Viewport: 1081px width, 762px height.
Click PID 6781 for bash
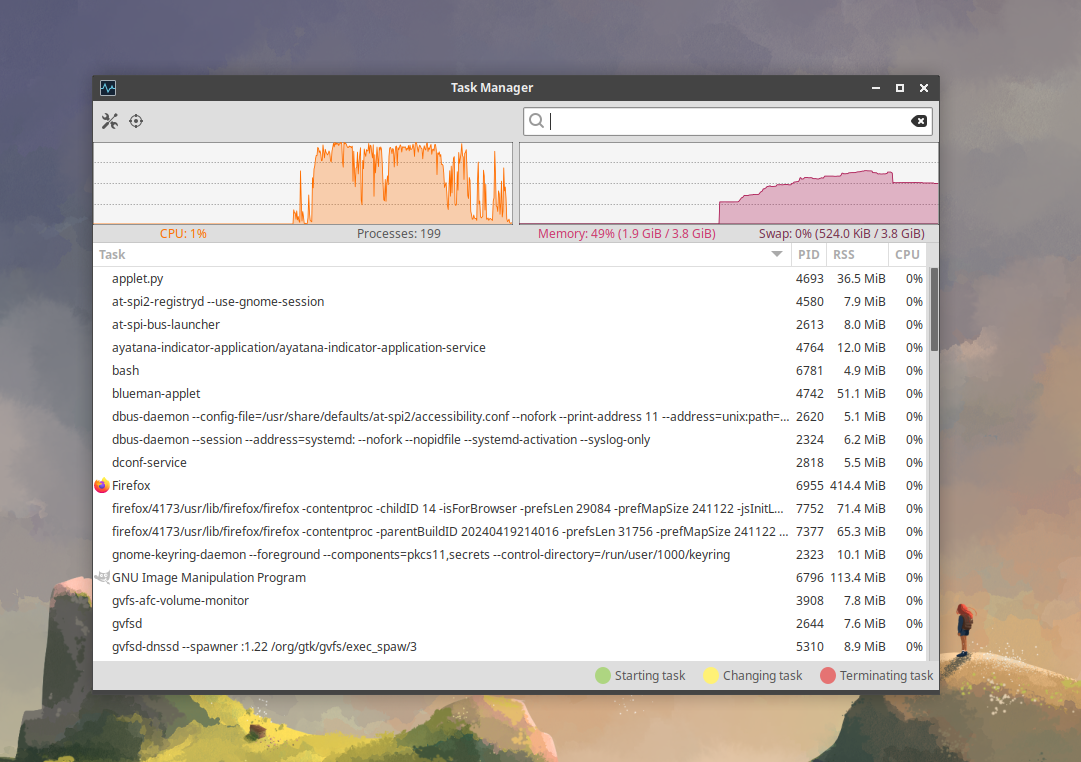click(809, 370)
